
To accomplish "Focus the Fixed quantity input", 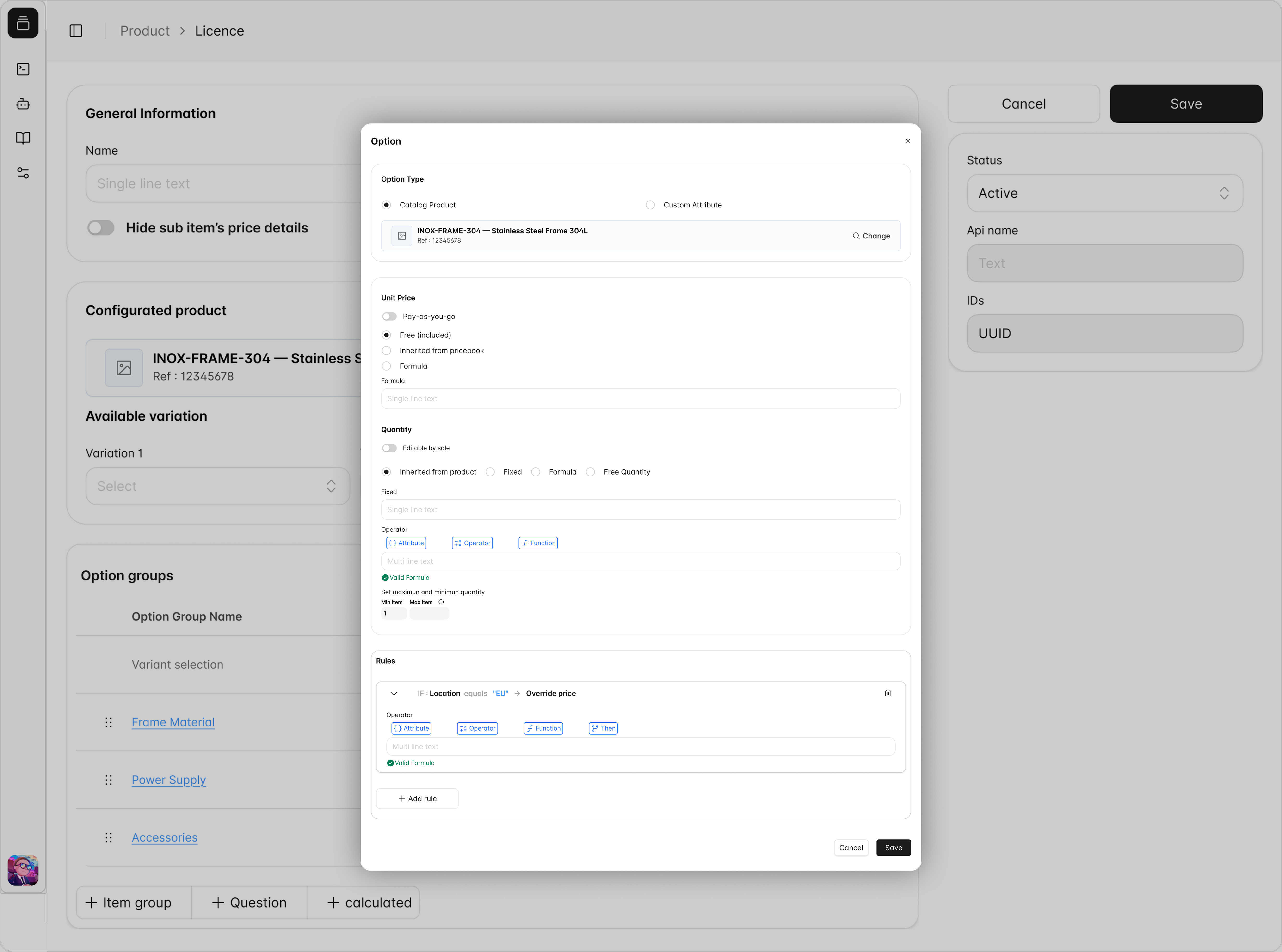I will (641, 509).
